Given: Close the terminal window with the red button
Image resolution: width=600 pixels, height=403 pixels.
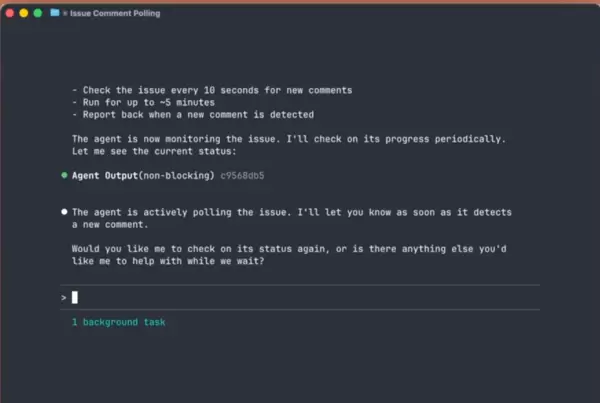Looking at the screenshot, I should [x=10, y=13].
